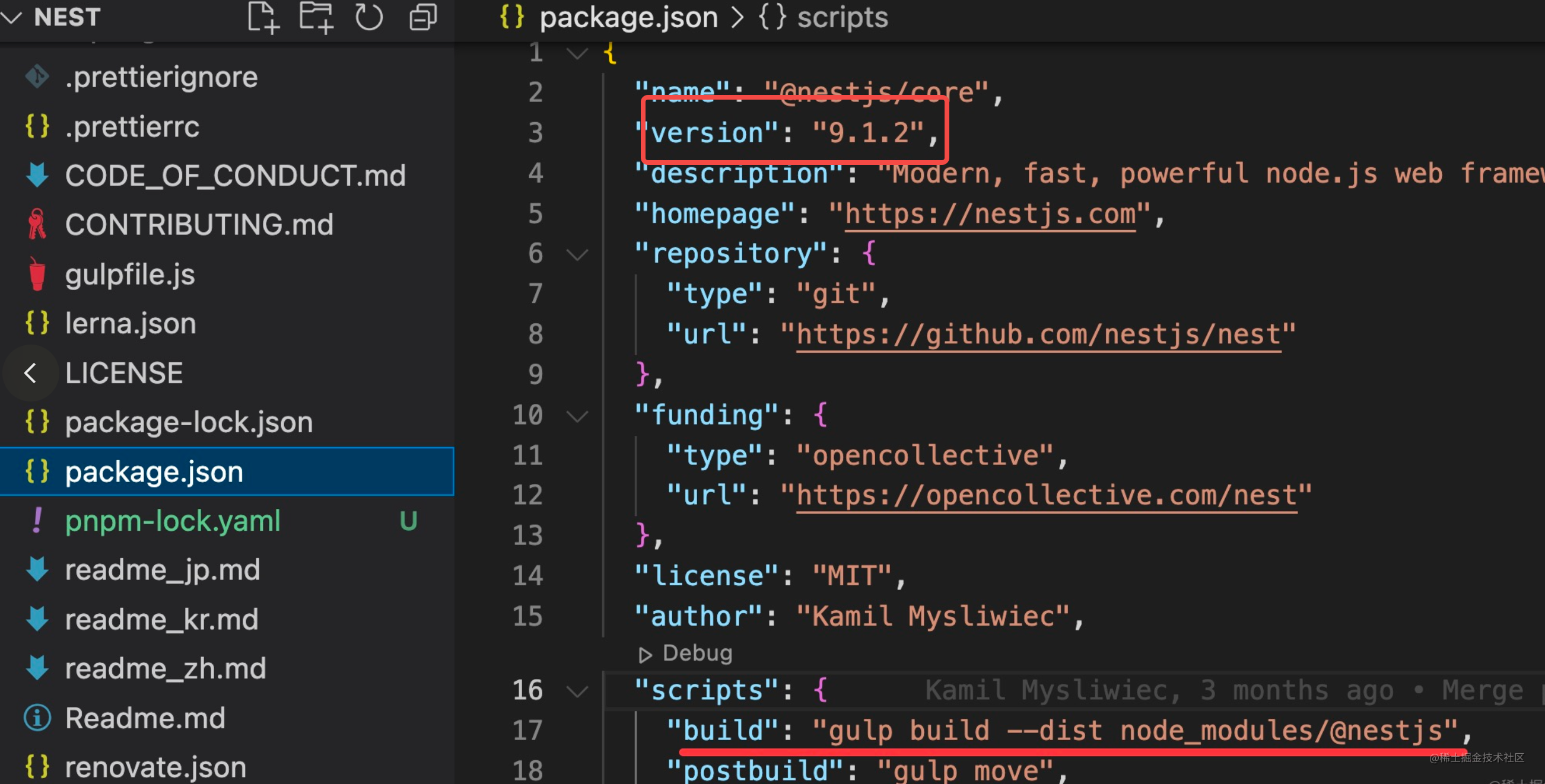Click the "git" type value
Viewport: 1545px width, 784px height.
(835, 295)
